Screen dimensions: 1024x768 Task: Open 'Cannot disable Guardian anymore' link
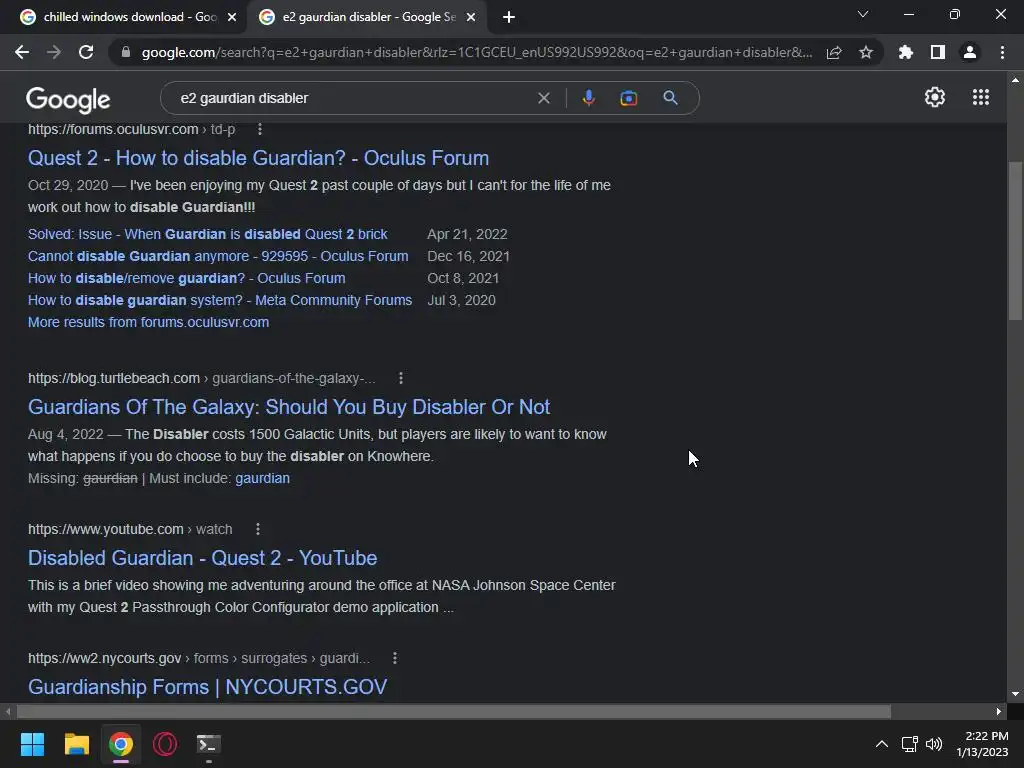pos(218,256)
